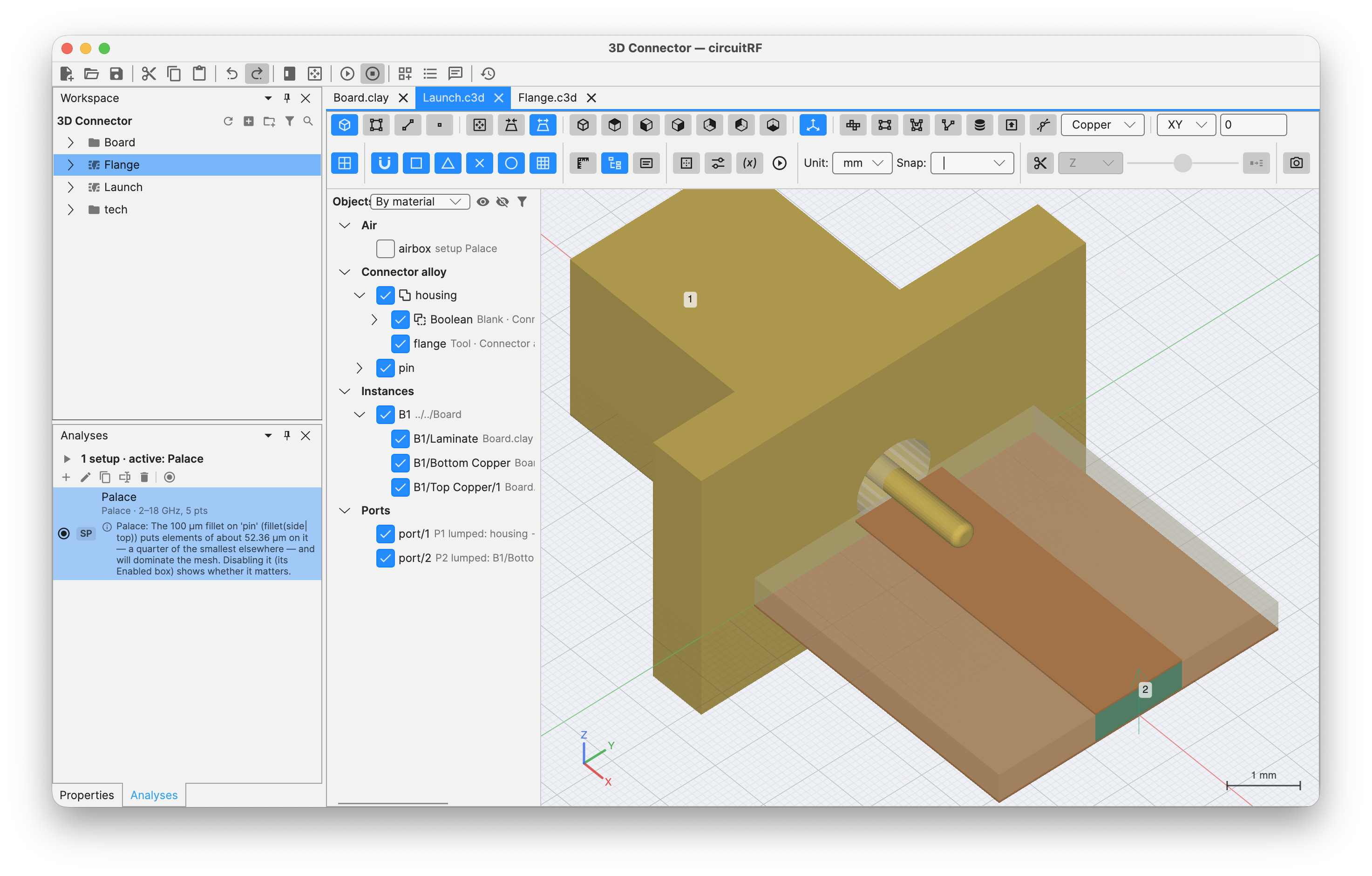
Task: Click the pencil edit setup icon
Action: click(x=86, y=477)
